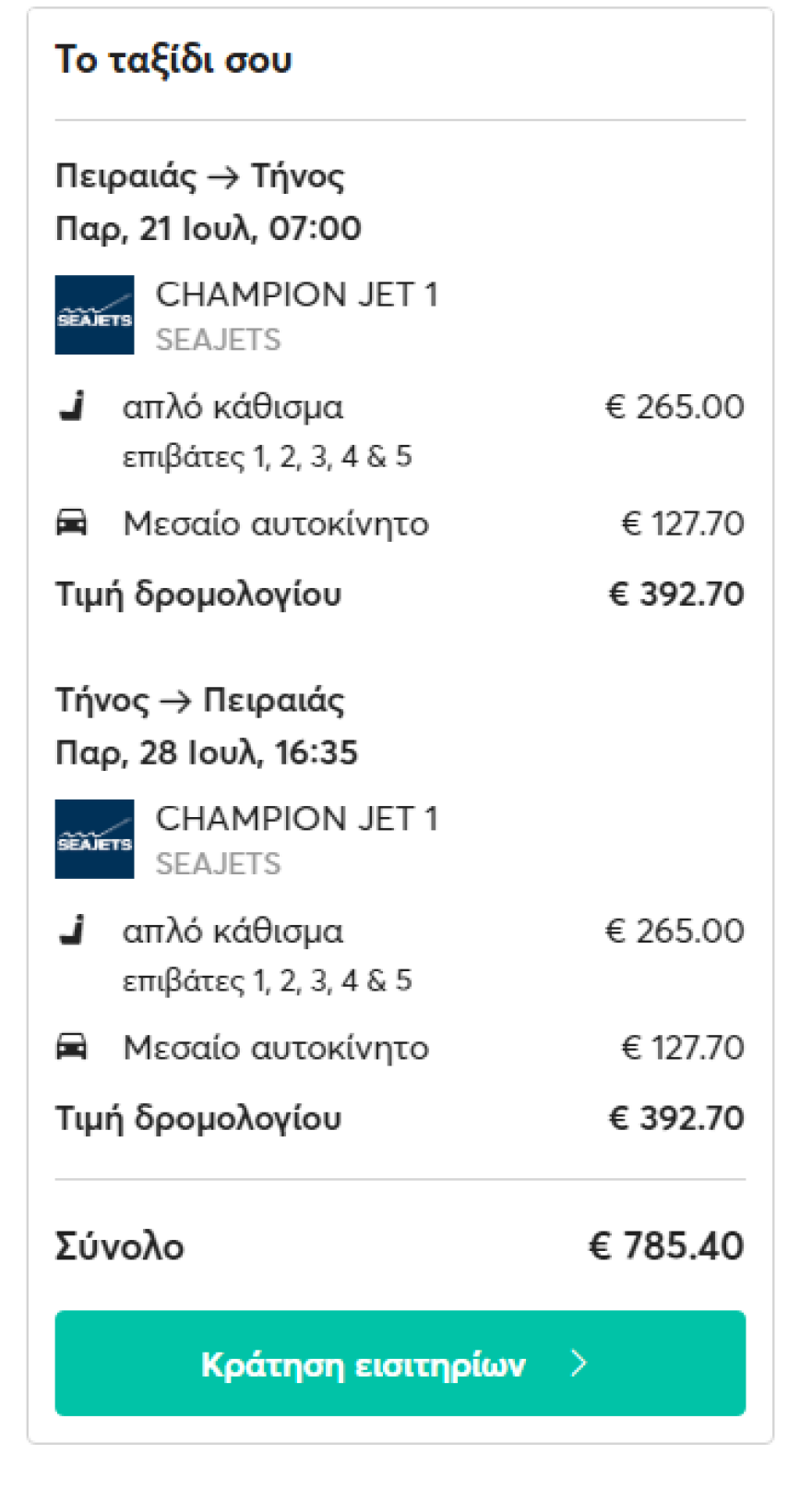Click the seat icon in the return trip
Image resolution: width=812 pixels, height=1491 pixels.
(72, 931)
